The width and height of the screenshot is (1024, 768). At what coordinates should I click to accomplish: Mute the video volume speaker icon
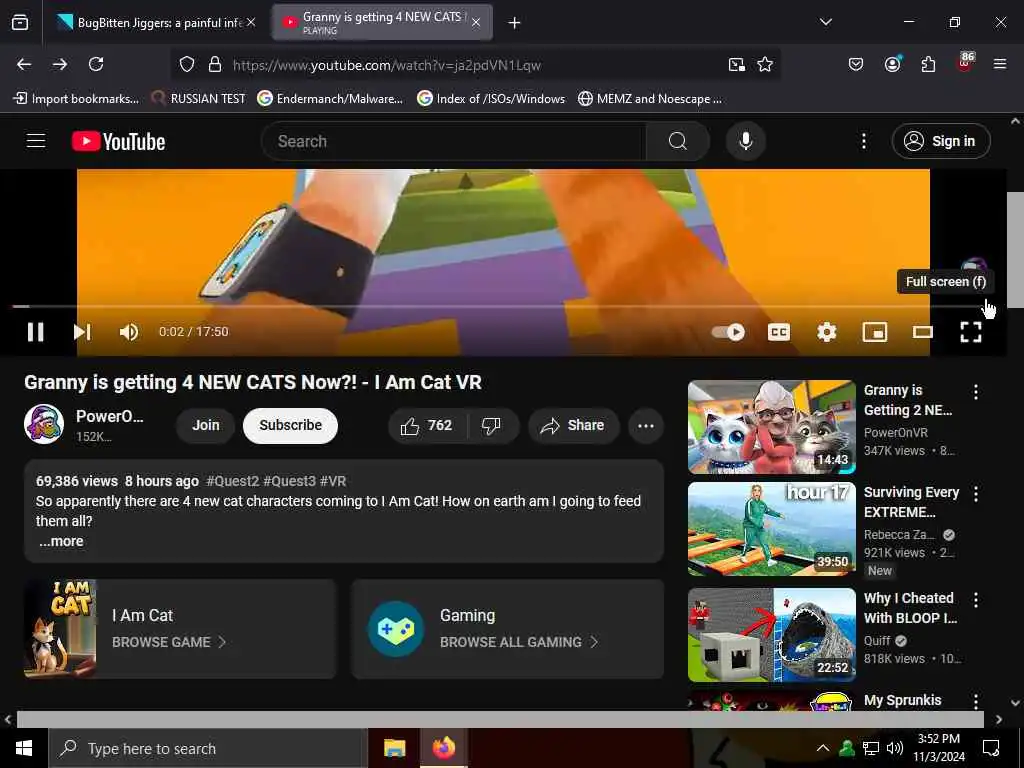click(x=129, y=332)
